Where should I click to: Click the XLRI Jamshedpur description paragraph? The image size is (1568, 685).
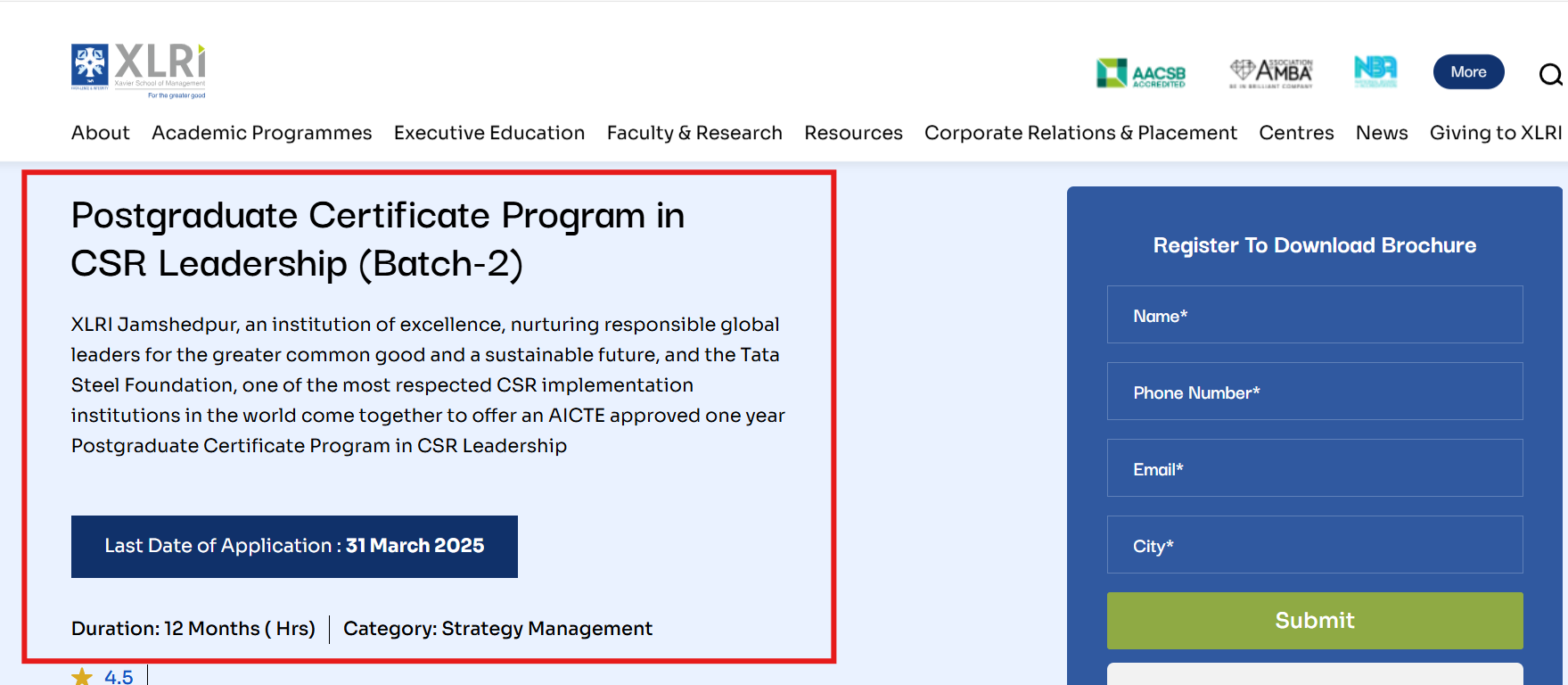click(x=428, y=384)
